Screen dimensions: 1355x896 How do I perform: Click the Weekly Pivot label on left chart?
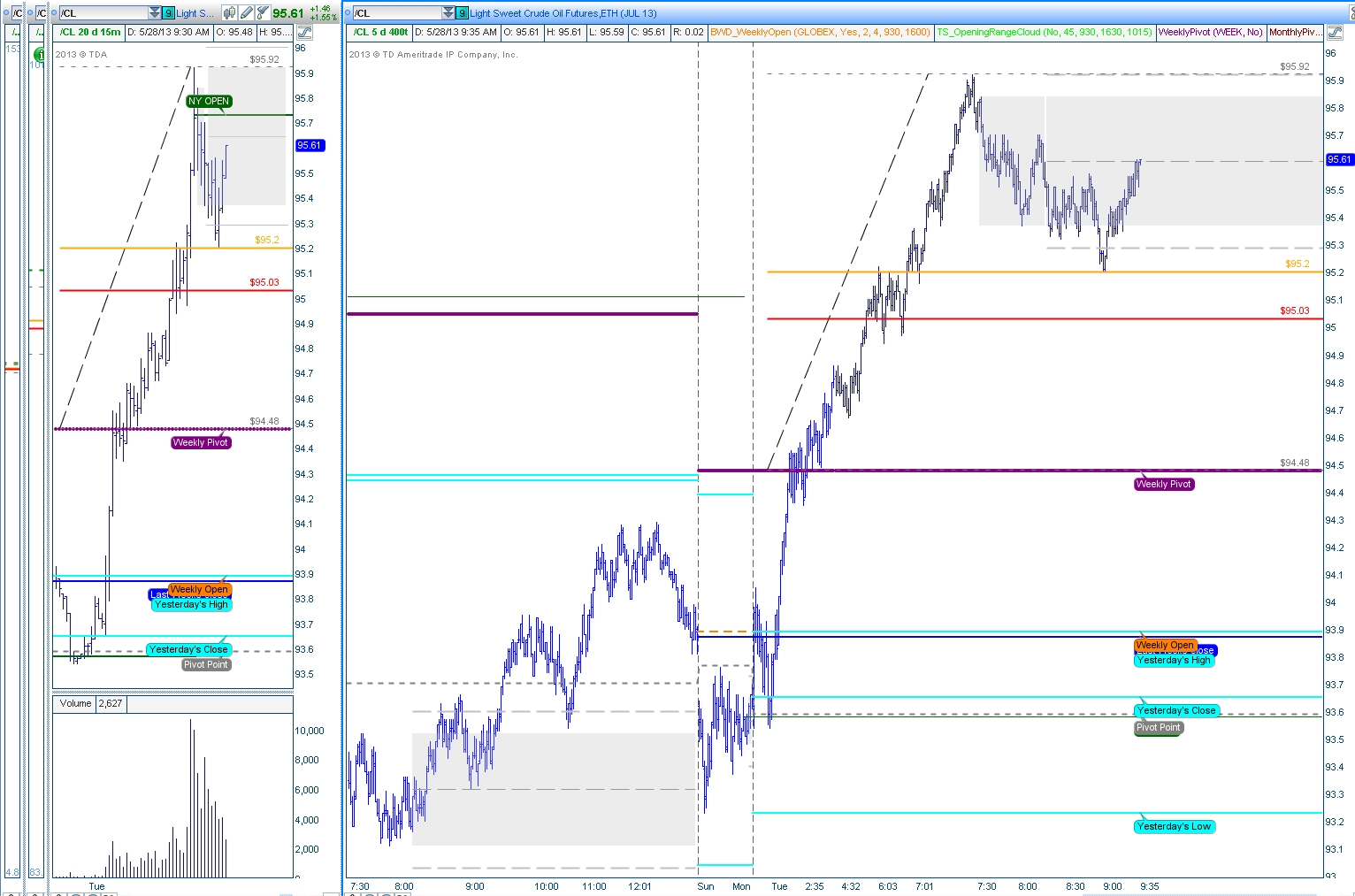pos(201,442)
